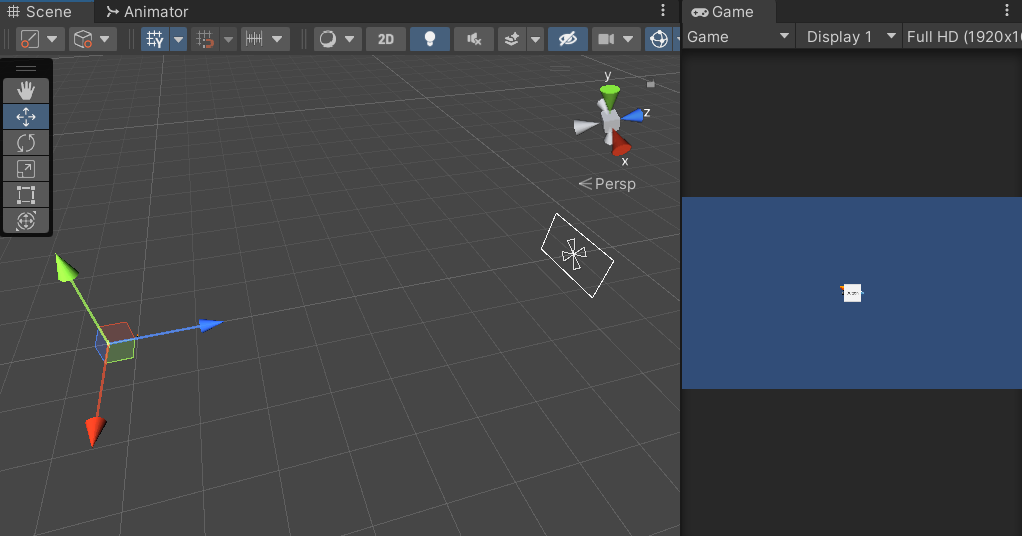Open the Game view mode dropdown

click(738, 37)
